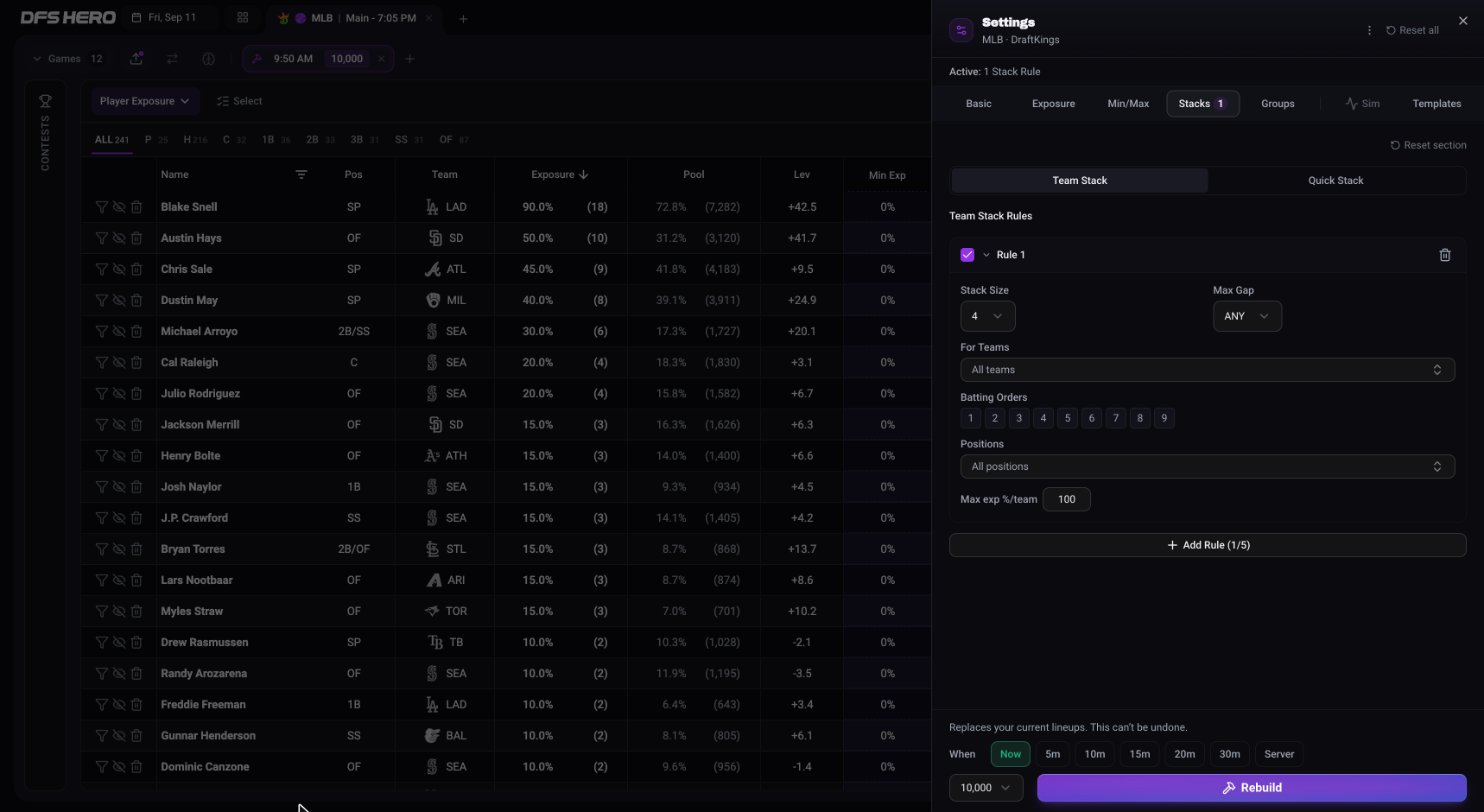Open the For Teams selector

coord(1207,370)
